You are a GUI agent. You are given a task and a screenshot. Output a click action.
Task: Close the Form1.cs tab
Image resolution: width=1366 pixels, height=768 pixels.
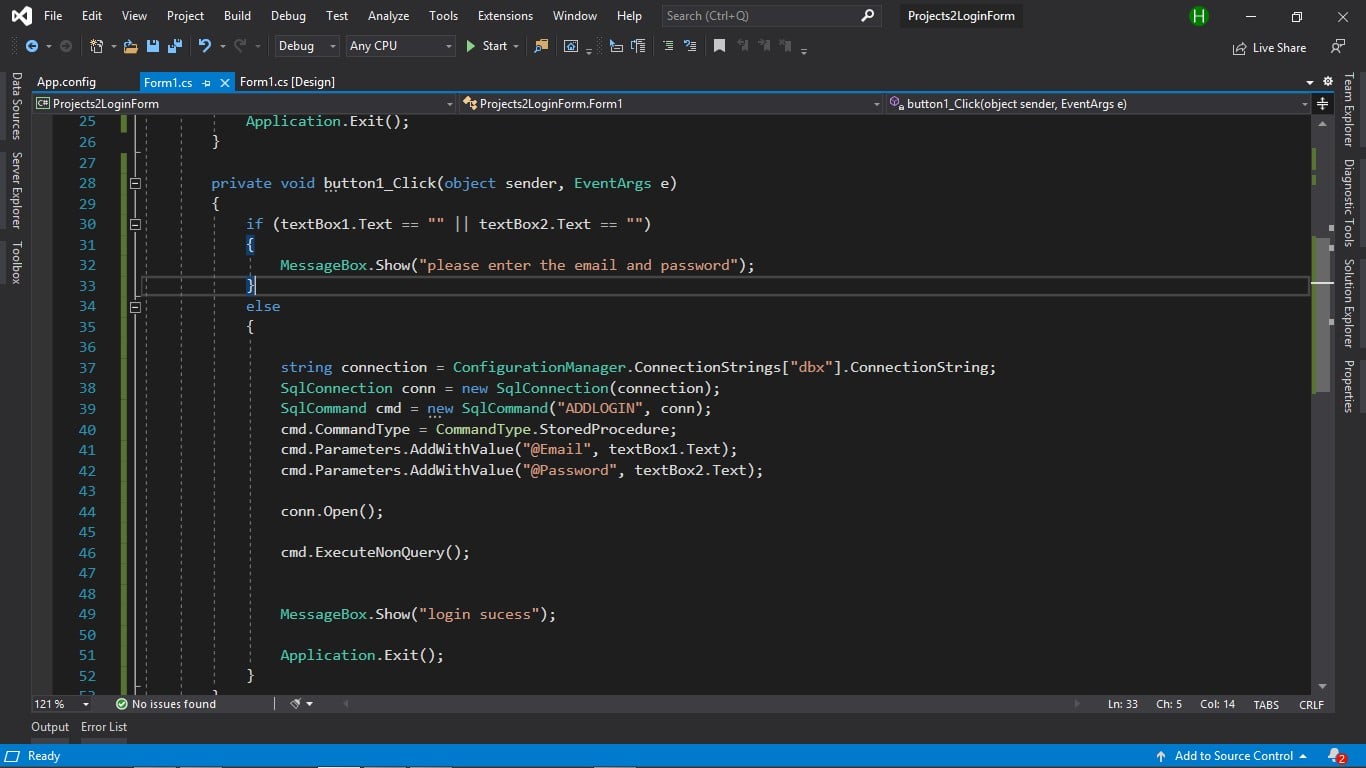[x=225, y=82]
